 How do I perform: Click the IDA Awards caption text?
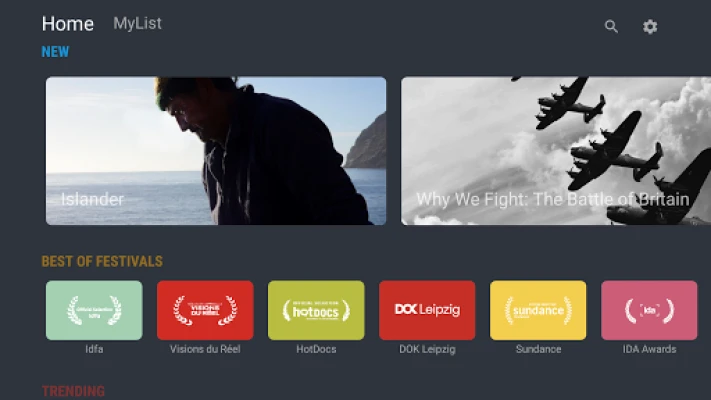[x=649, y=349]
